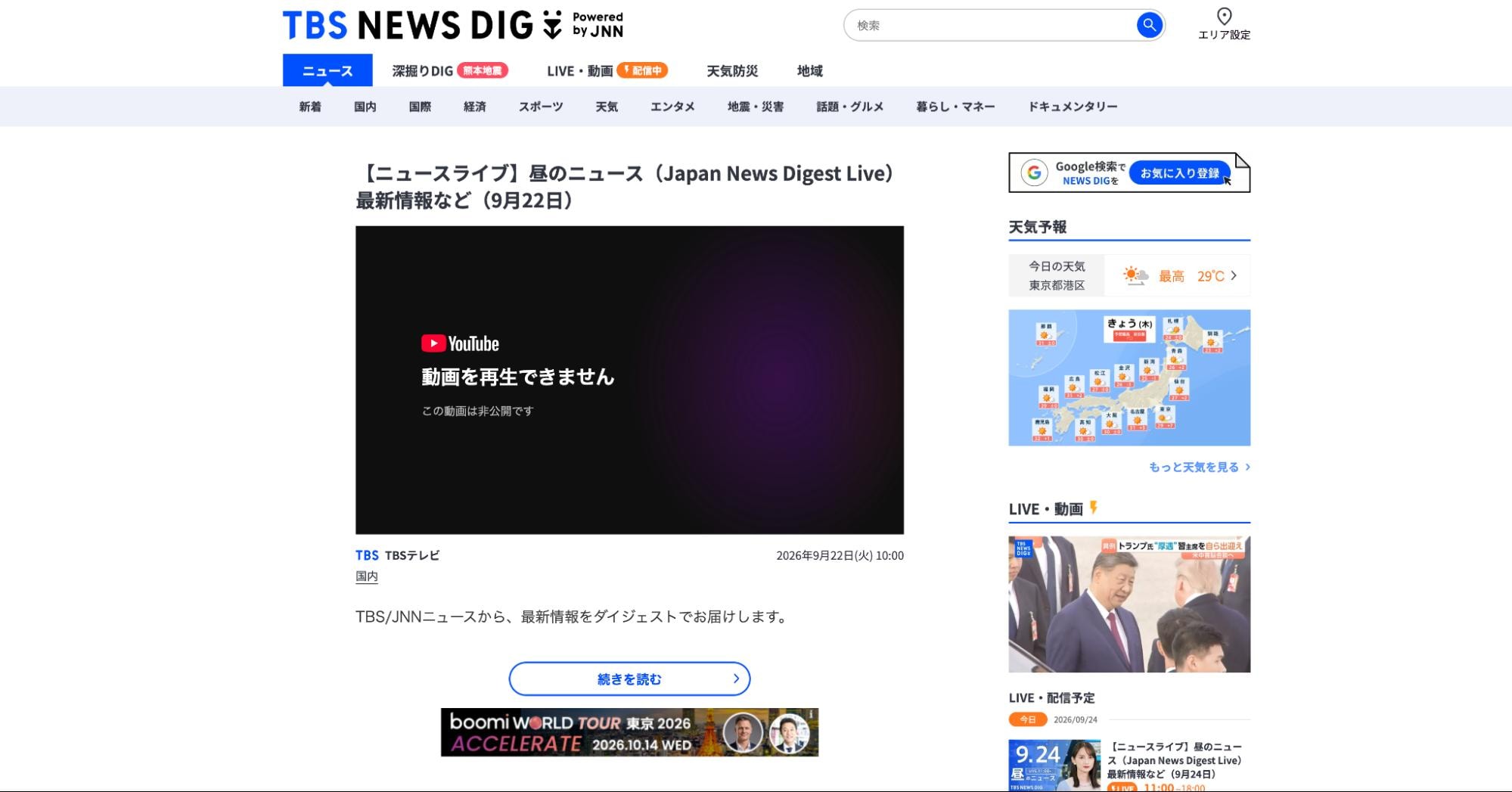Click the Google G icon in banner

click(x=1034, y=173)
